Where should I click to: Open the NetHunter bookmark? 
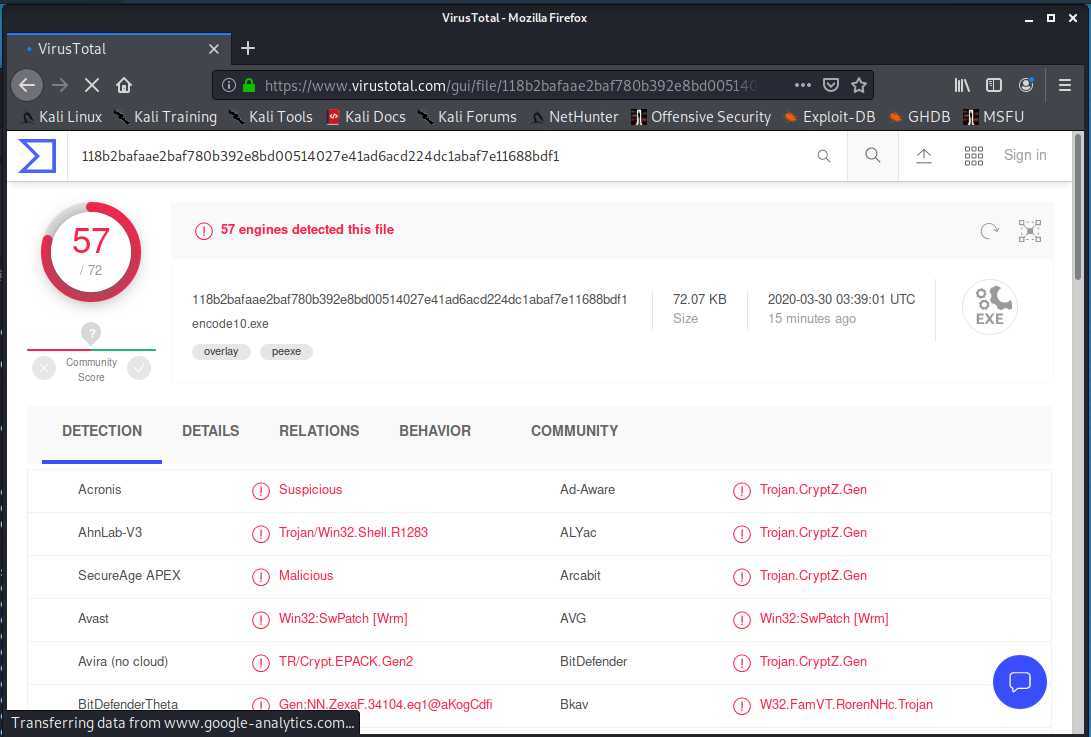[575, 117]
